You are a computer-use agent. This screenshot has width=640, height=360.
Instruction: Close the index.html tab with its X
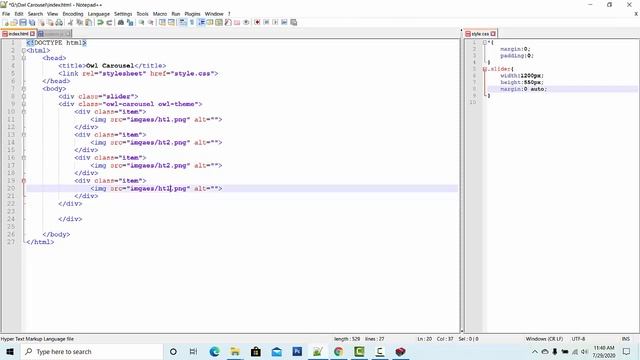tap(33, 34)
